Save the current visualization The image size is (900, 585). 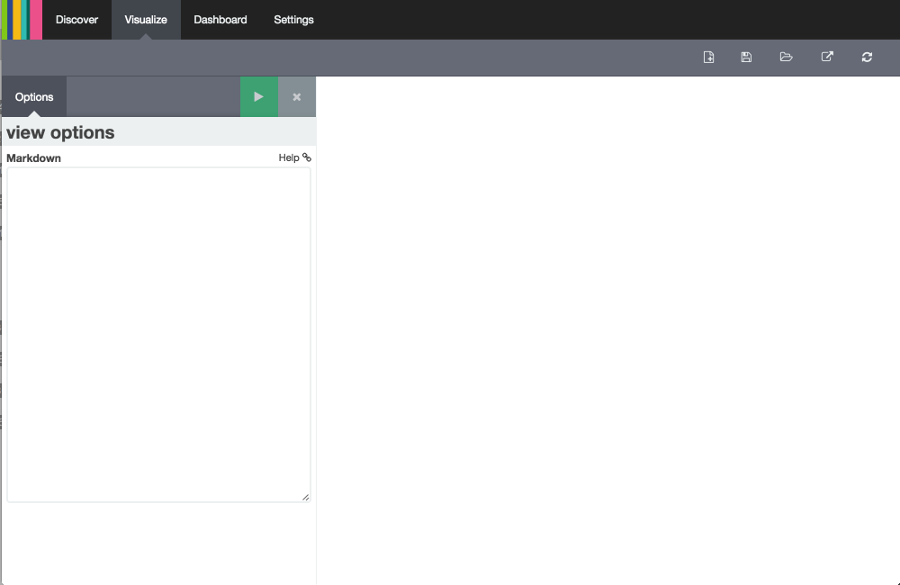[746, 57]
